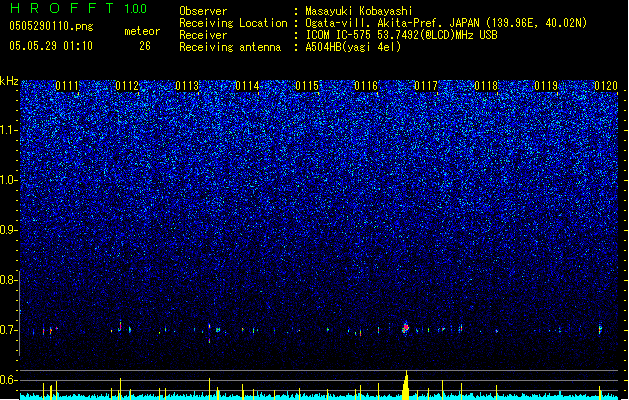The width and height of the screenshot is (629, 400).
Task: Click the file name 0505290110.png
Action: pyautogui.click(x=51, y=26)
